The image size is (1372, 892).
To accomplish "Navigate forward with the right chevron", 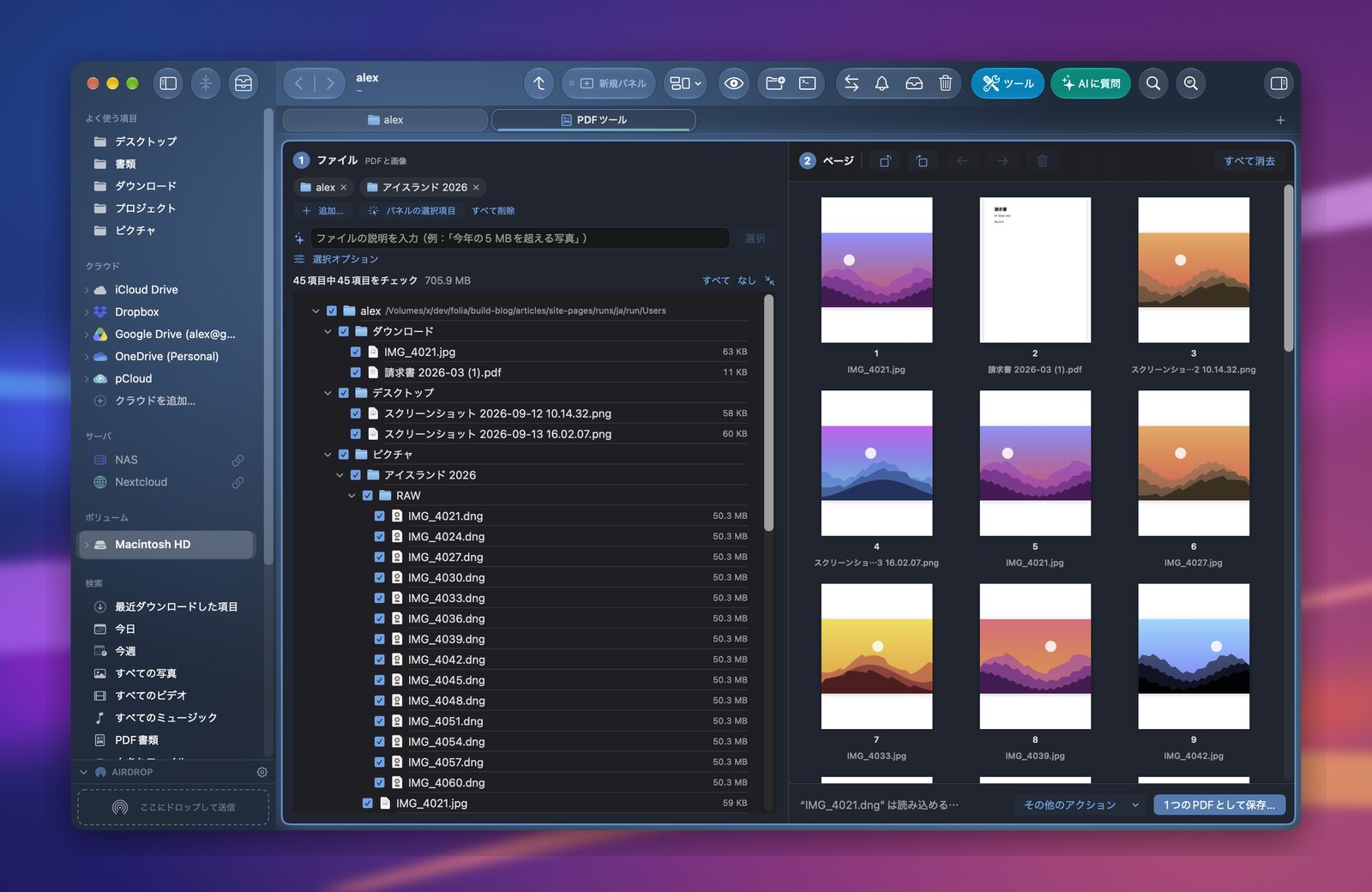I will point(329,83).
